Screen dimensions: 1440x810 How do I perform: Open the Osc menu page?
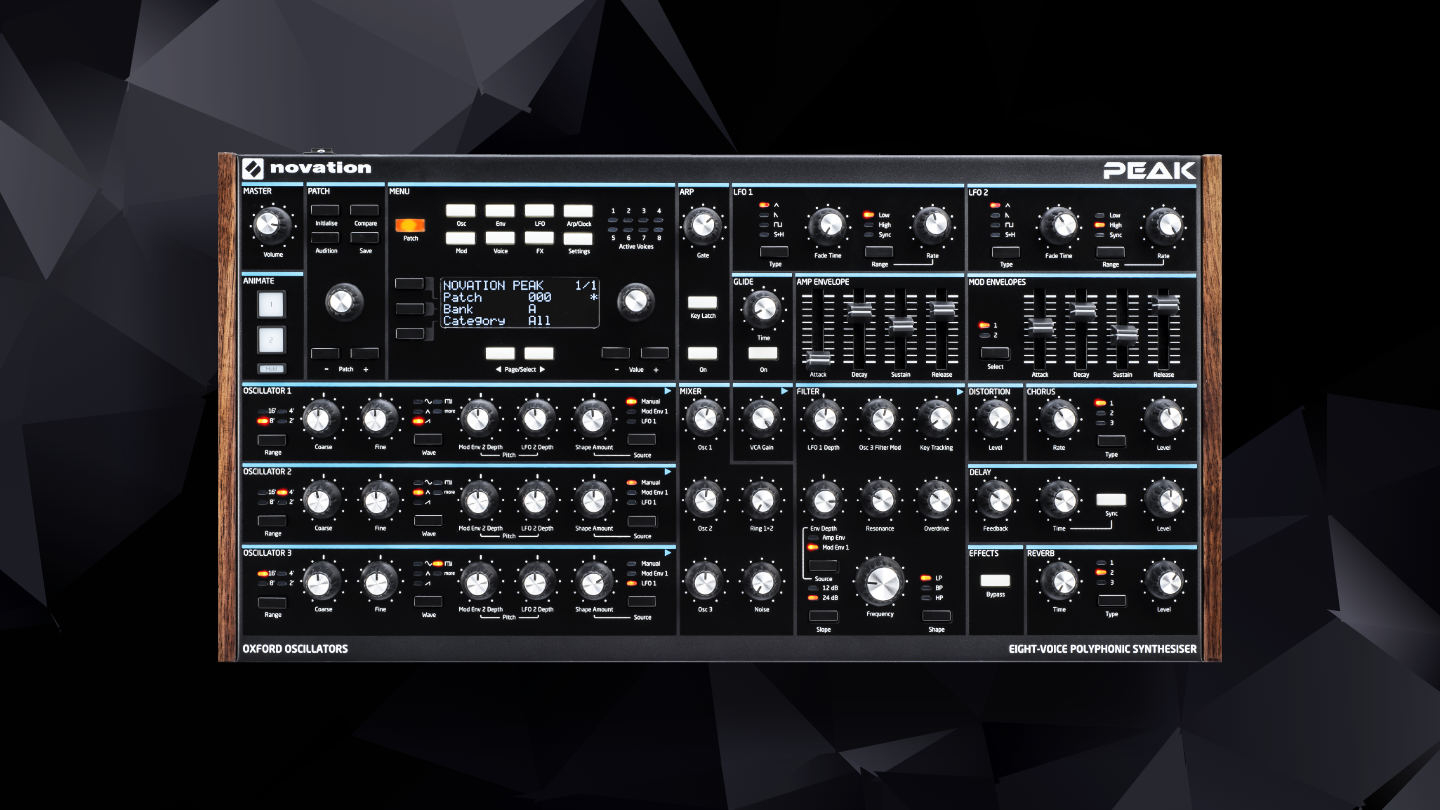(x=461, y=211)
